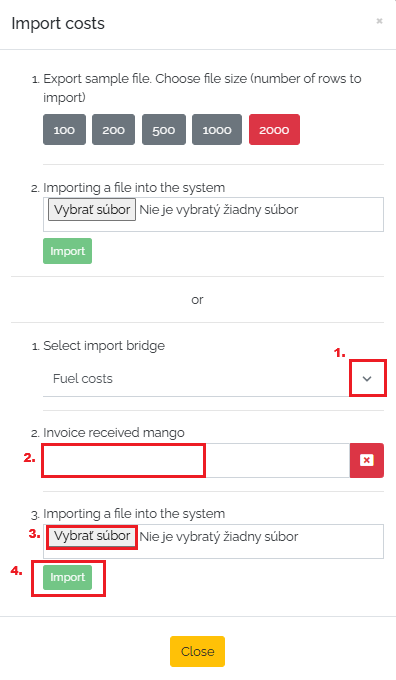Click the lower file input box area
Image resolution: width=396 pixels, height=680 pixels.
pos(213,541)
